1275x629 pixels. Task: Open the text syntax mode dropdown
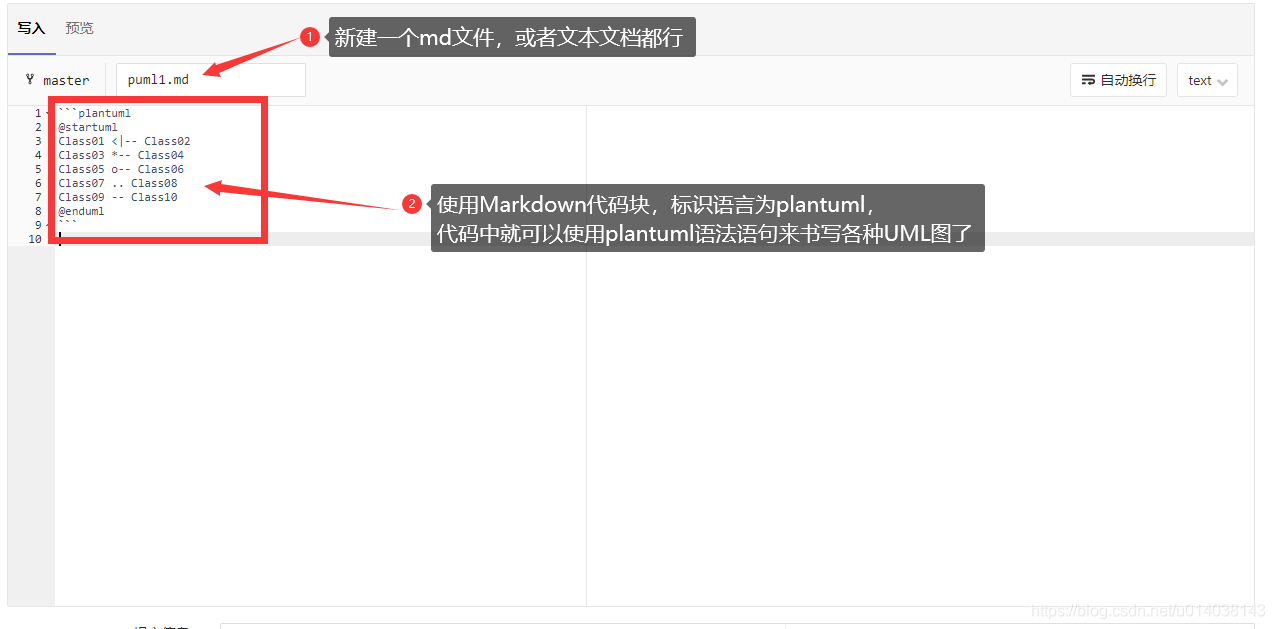pos(1207,80)
